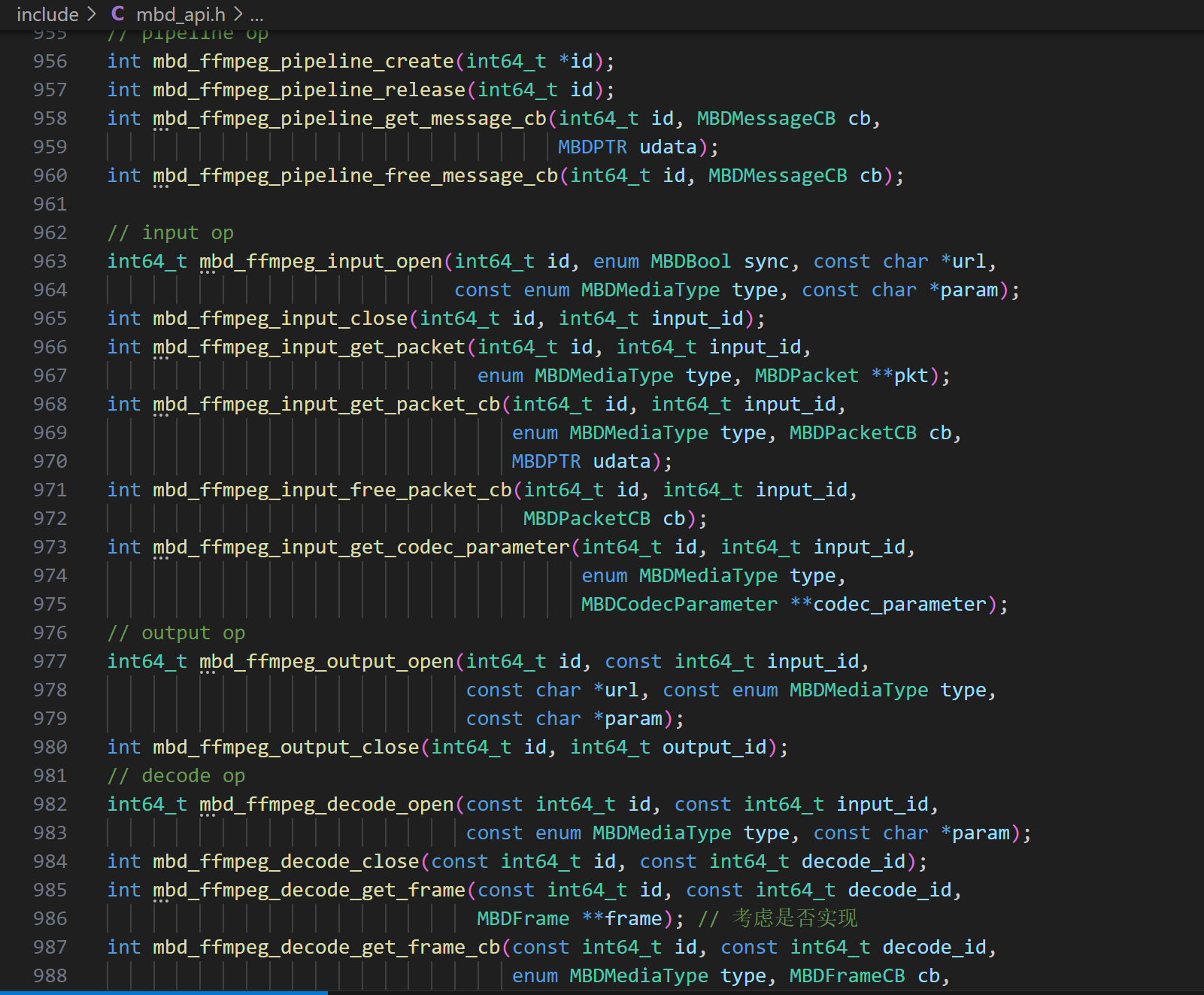Click mbd_ffmpeg_input_get_codec_parameter function name
The width and height of the screenshot is (1204, 995).
pos(362,547)
